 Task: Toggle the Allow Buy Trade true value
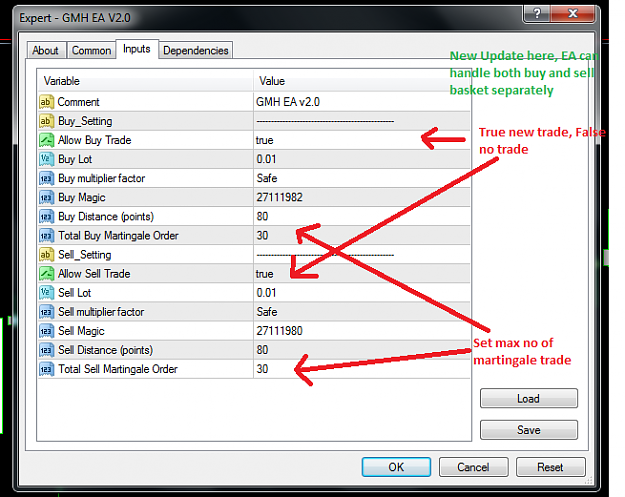[x=265, y=140]
